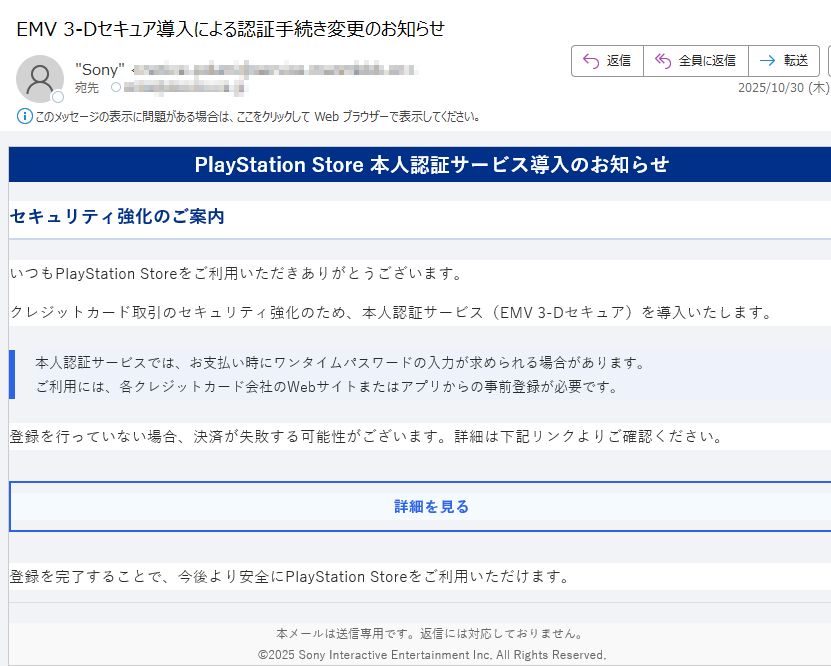Image resolution: width=831 pixels, height=666 pixels.
Task: Click the double-arrow Reply All icon
Action: [661, 60]
